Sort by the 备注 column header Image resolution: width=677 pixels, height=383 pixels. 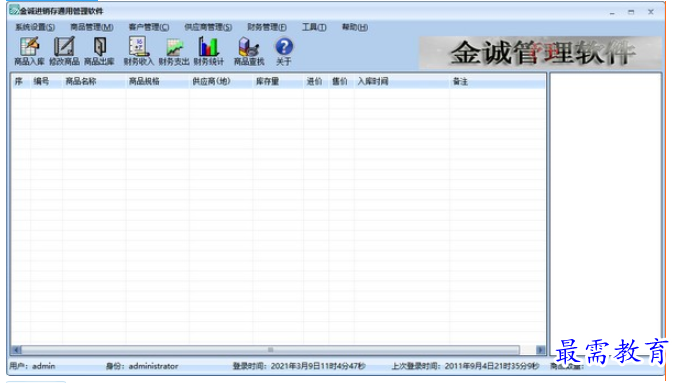[x=497, y=81]
